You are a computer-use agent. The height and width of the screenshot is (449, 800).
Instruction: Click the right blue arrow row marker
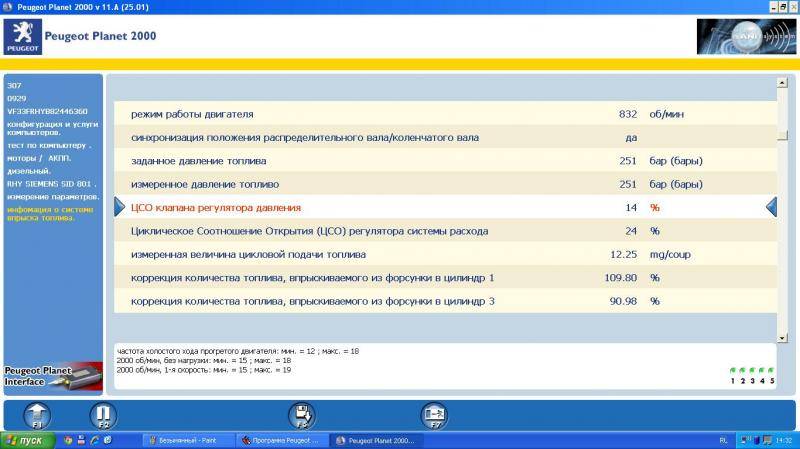click(771, 207)
